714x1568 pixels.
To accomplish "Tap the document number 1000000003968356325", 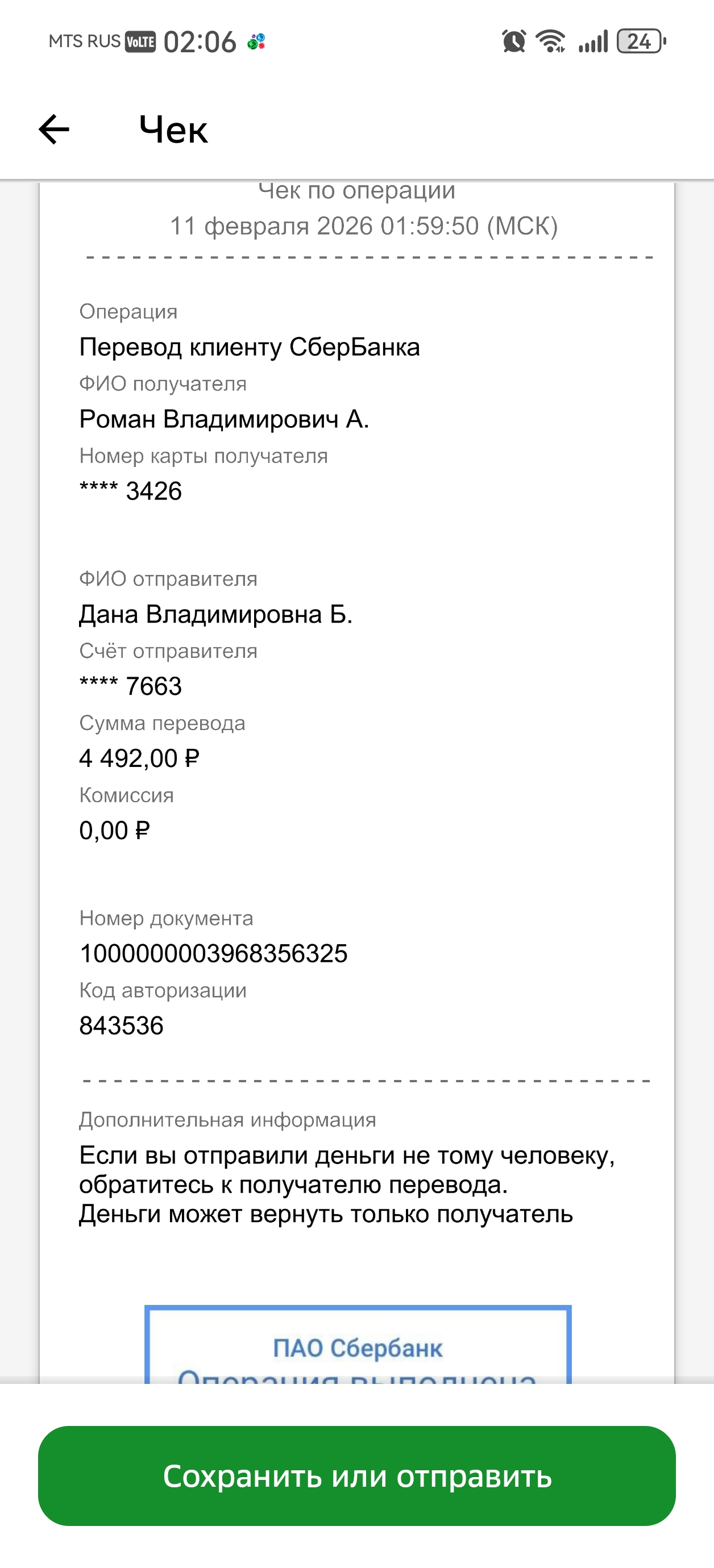I will click(213, 953).
